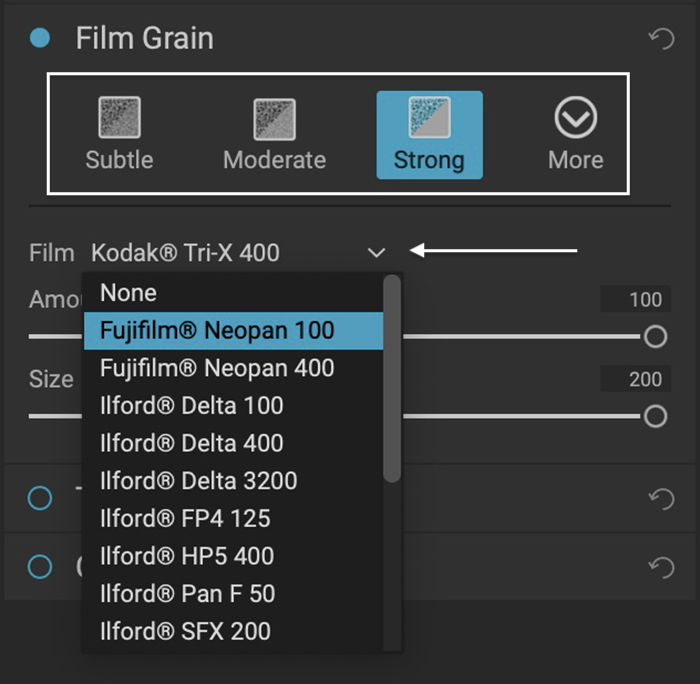Enable the second filter's circle toggle
Image resolution: width=700 pixels, height=684 pixels.
(x=40, y=498)
